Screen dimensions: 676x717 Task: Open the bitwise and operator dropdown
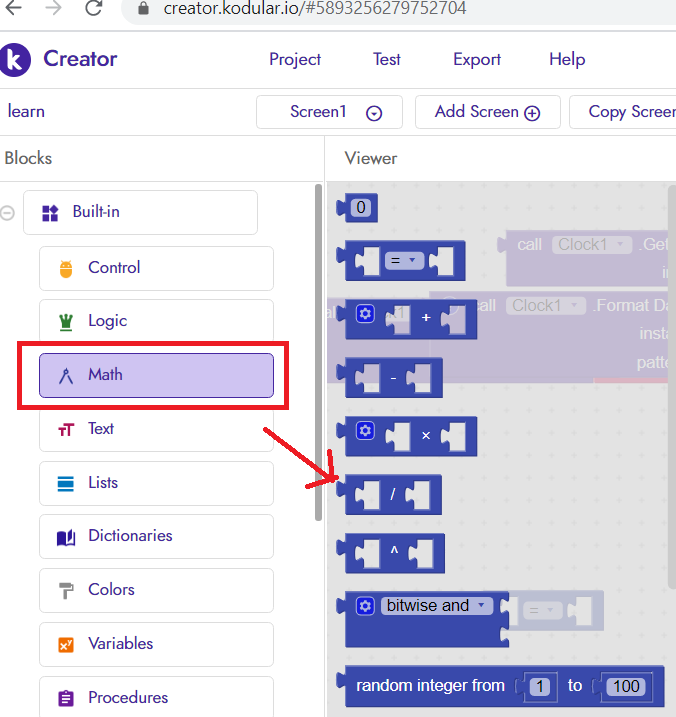coord(436,606)
